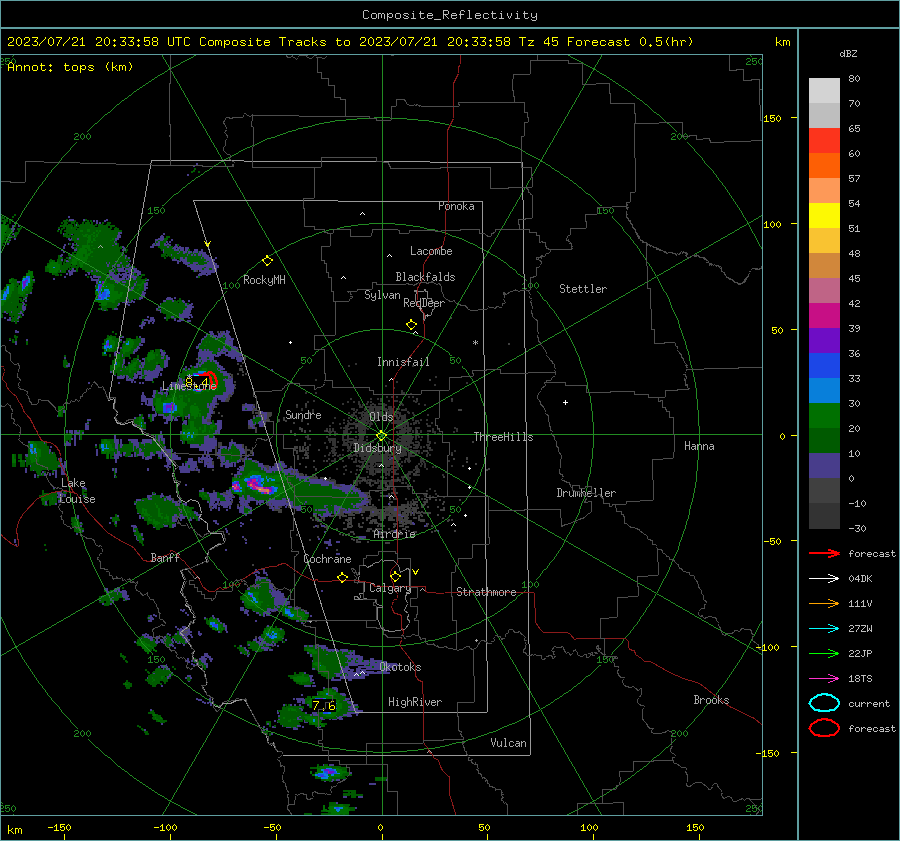900x841 pixels.
Task: Click the Calgary label
Action: click(x=390, y=588)
